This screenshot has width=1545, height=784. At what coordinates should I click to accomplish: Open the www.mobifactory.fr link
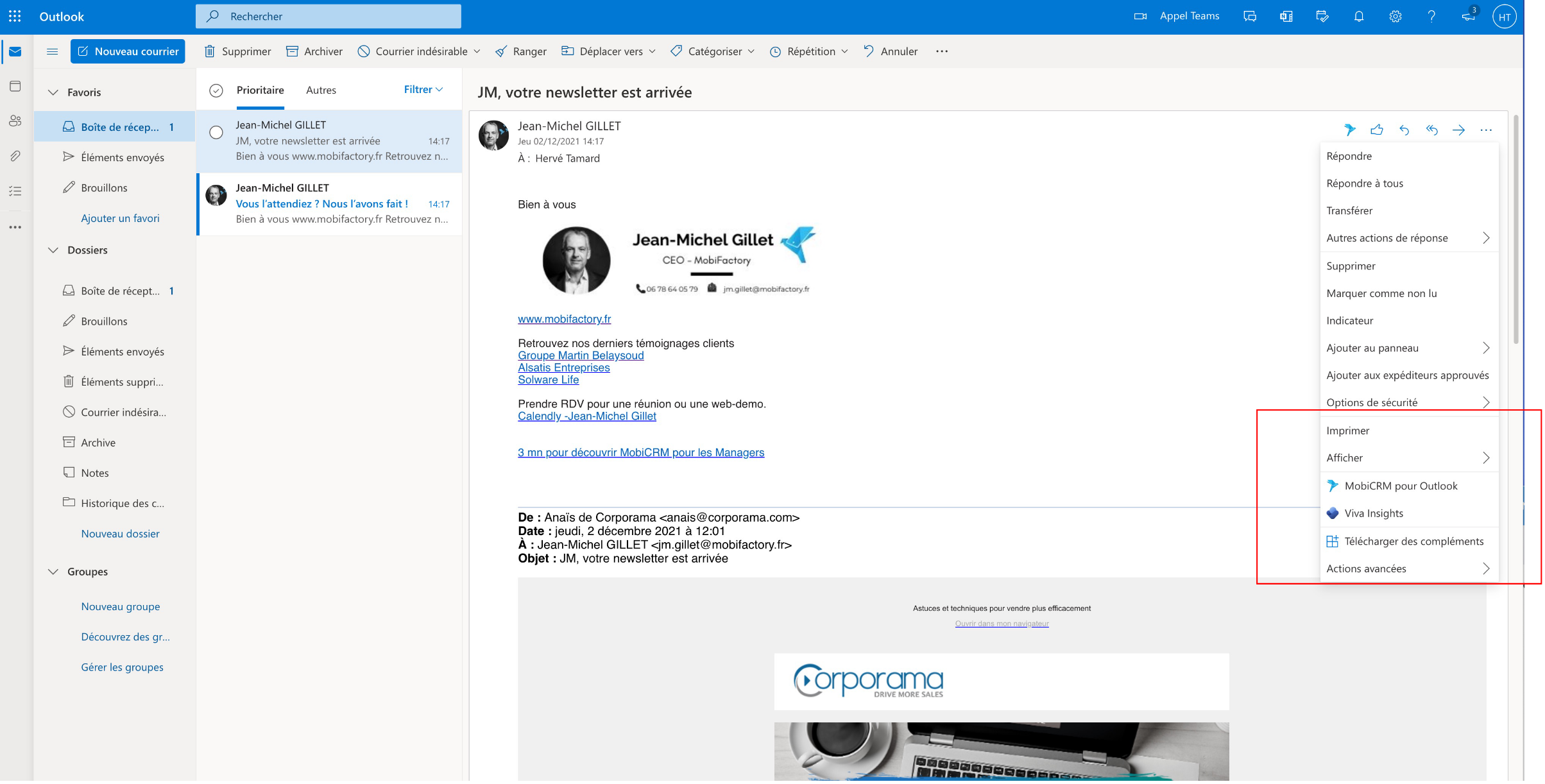(564, 319)
